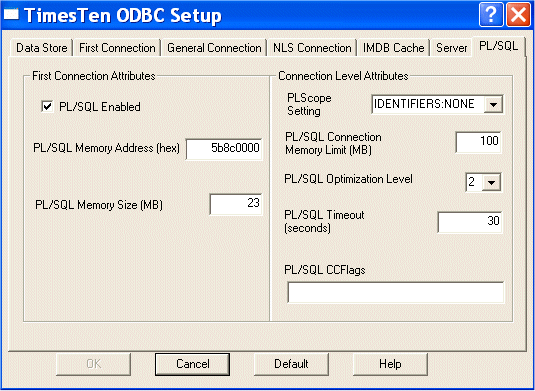535x391 pixels.
Task: Click the question mark help icon in title bar
Action: [x=491, y=15]
